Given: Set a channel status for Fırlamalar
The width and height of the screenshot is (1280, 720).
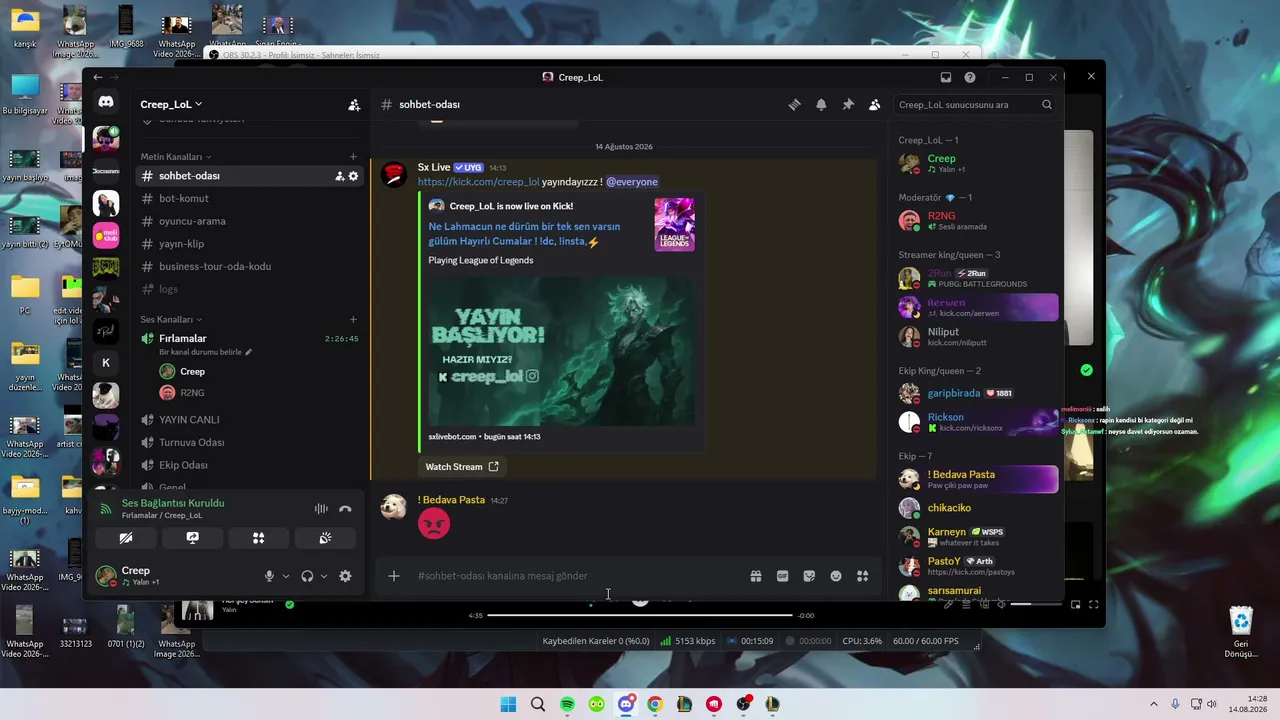Looking at the screenshot, I should tap(206, 352).
